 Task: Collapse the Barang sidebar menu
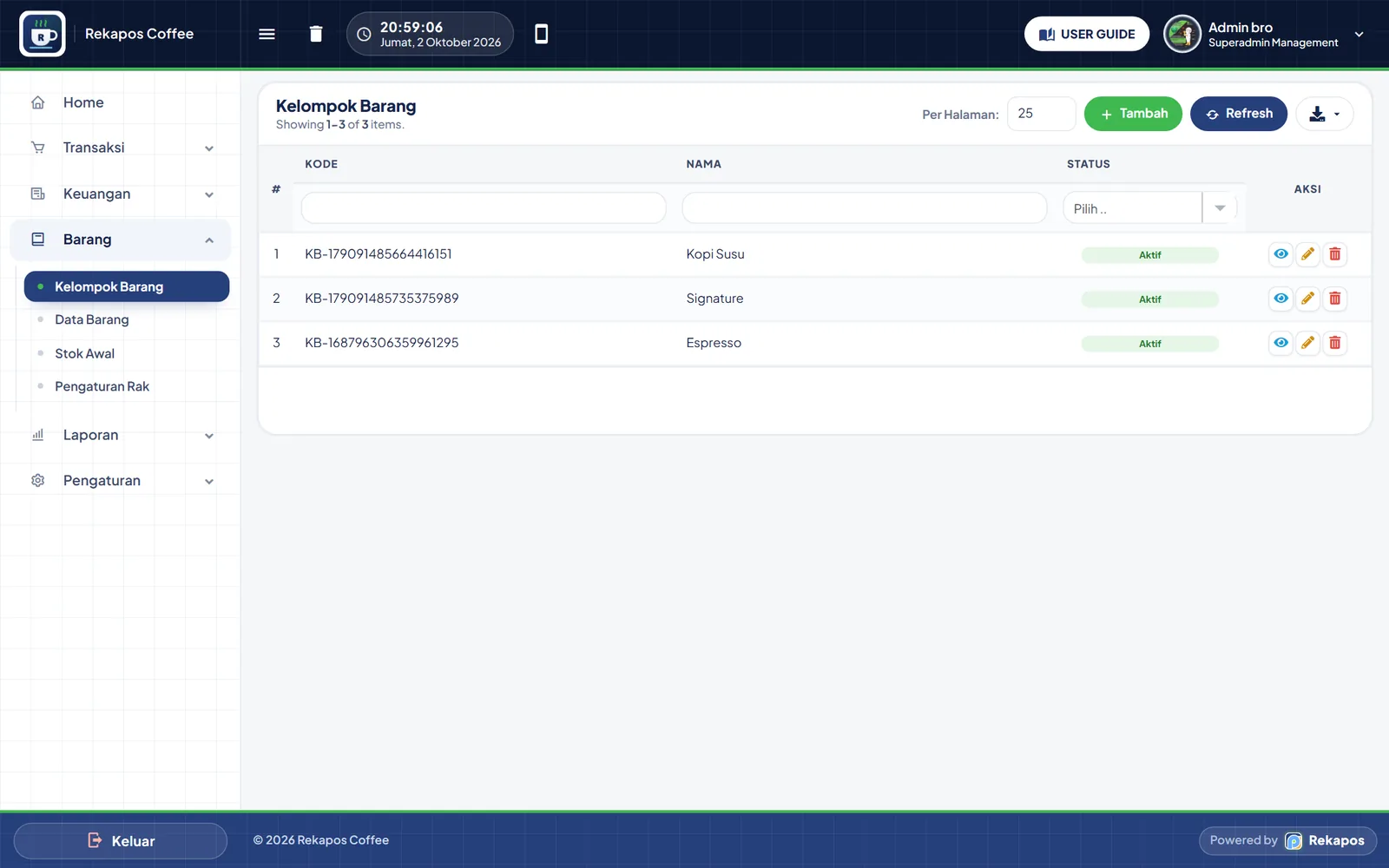tap(121, 240)
